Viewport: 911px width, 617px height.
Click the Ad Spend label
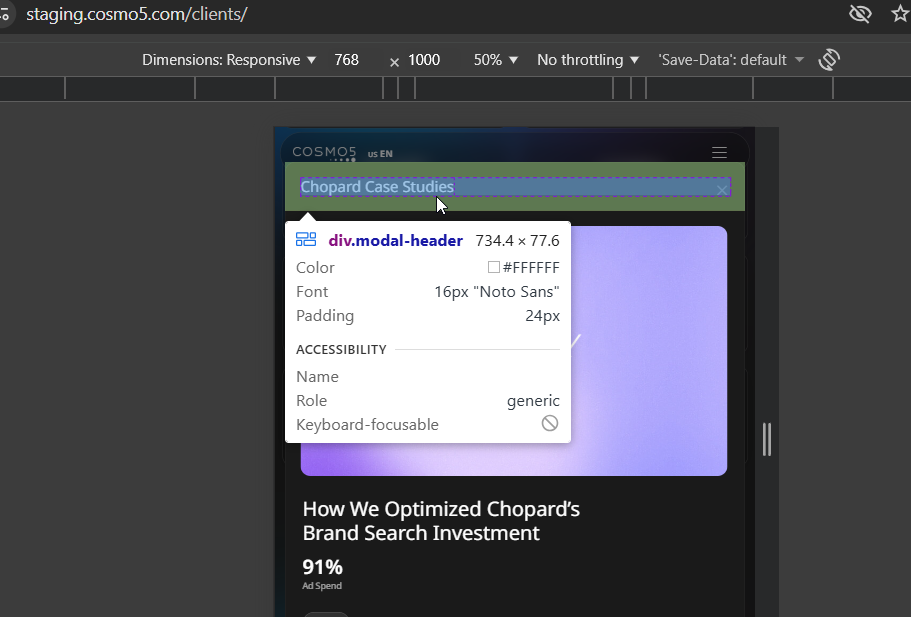[322, 586]
